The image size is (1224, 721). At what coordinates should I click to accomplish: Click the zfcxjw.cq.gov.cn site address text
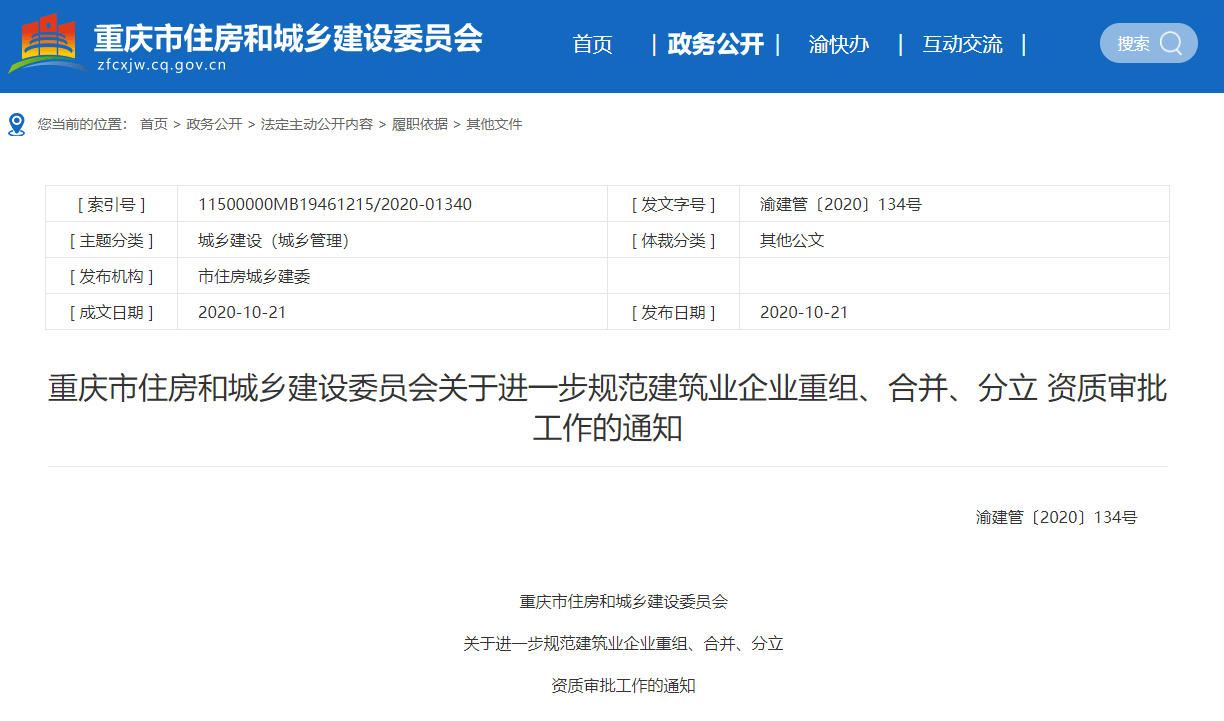[x=162, y=67]
